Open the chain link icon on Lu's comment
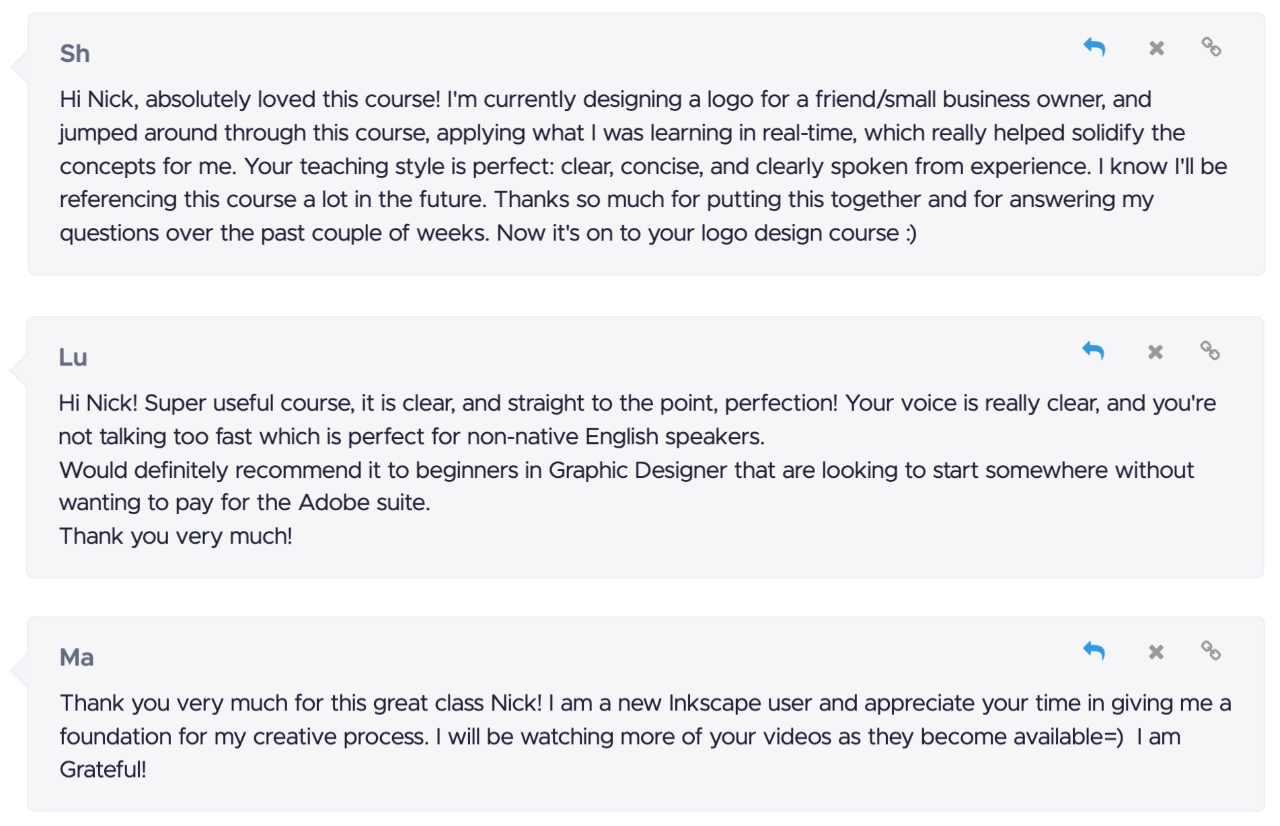 coord(1210,351)
